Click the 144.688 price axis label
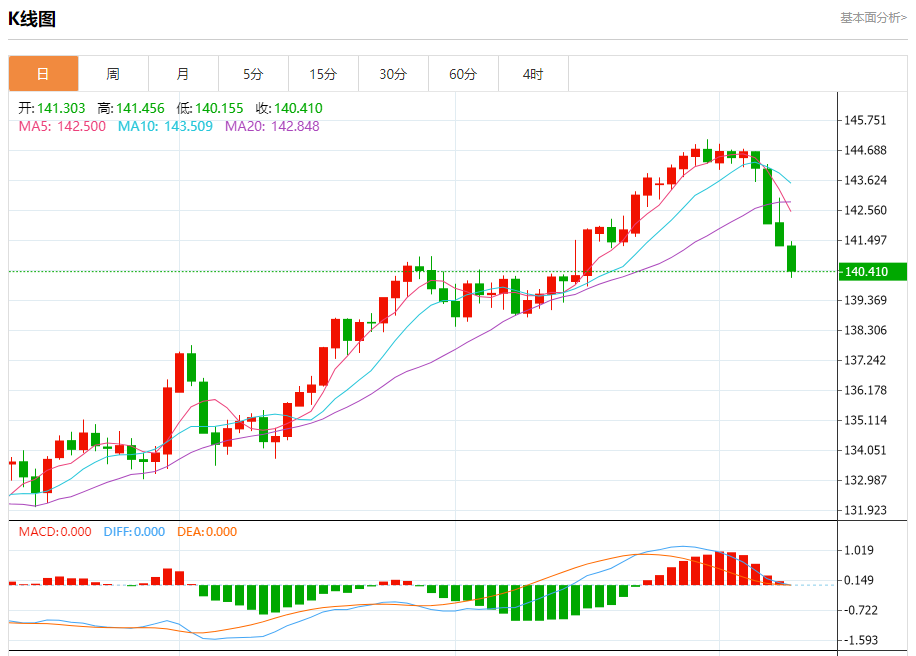This screenshot has width=916, height=656. click(865, 150)
